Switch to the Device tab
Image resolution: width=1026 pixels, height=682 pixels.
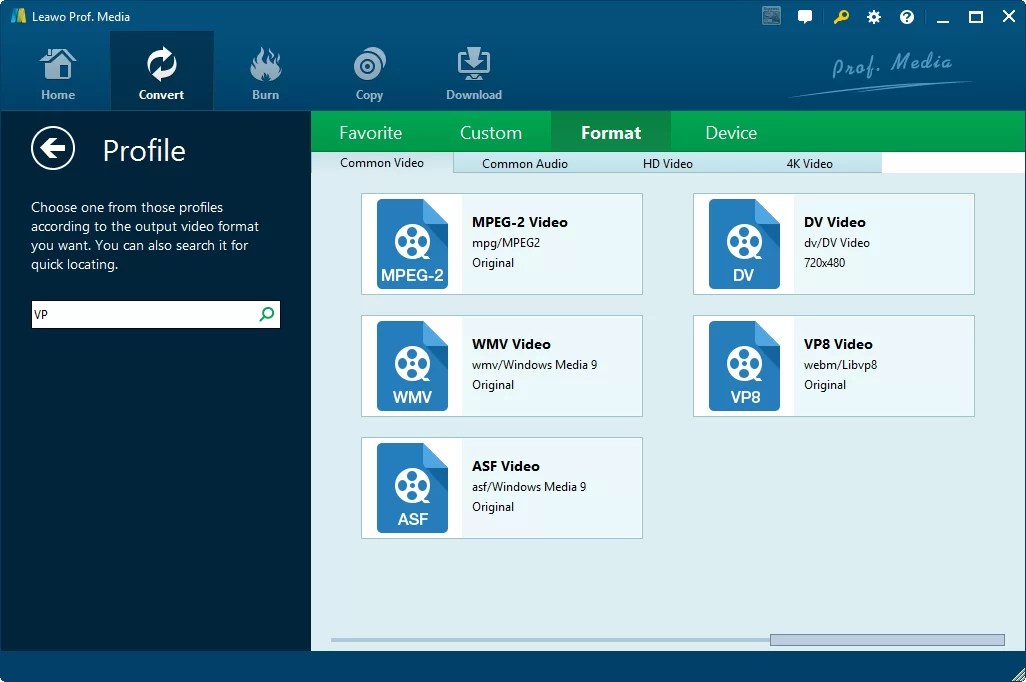point(731,131)
